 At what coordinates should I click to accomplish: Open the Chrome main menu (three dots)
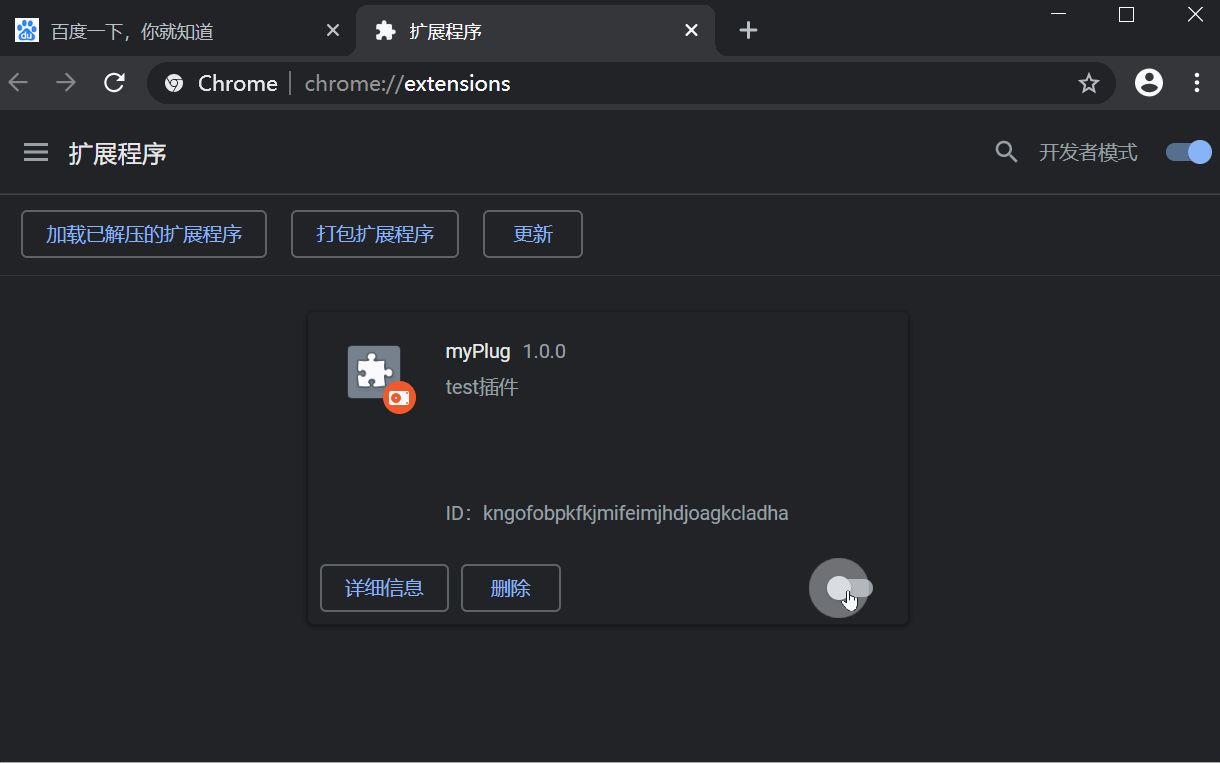[1197, 83]
